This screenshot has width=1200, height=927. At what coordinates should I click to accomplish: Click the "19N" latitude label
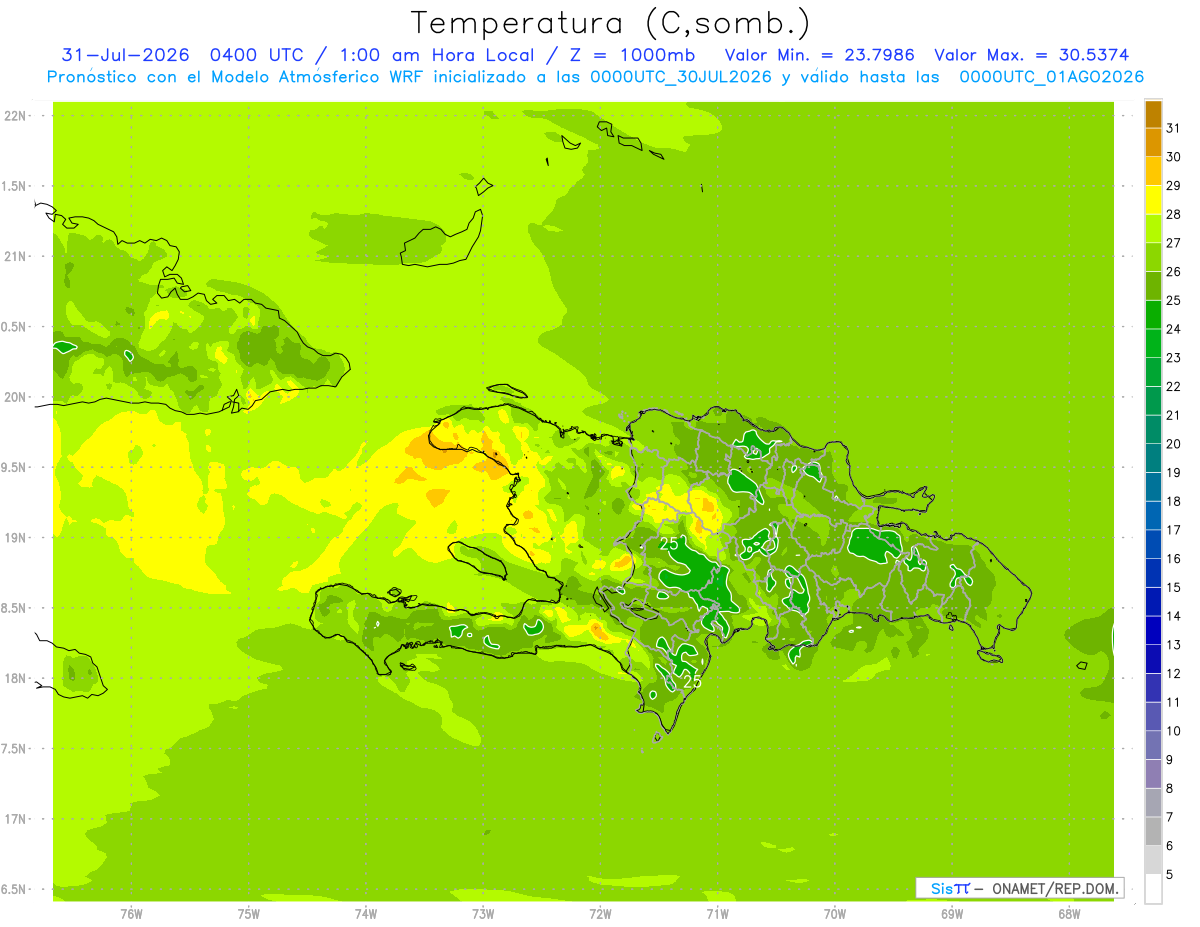(x=15, y=538)
